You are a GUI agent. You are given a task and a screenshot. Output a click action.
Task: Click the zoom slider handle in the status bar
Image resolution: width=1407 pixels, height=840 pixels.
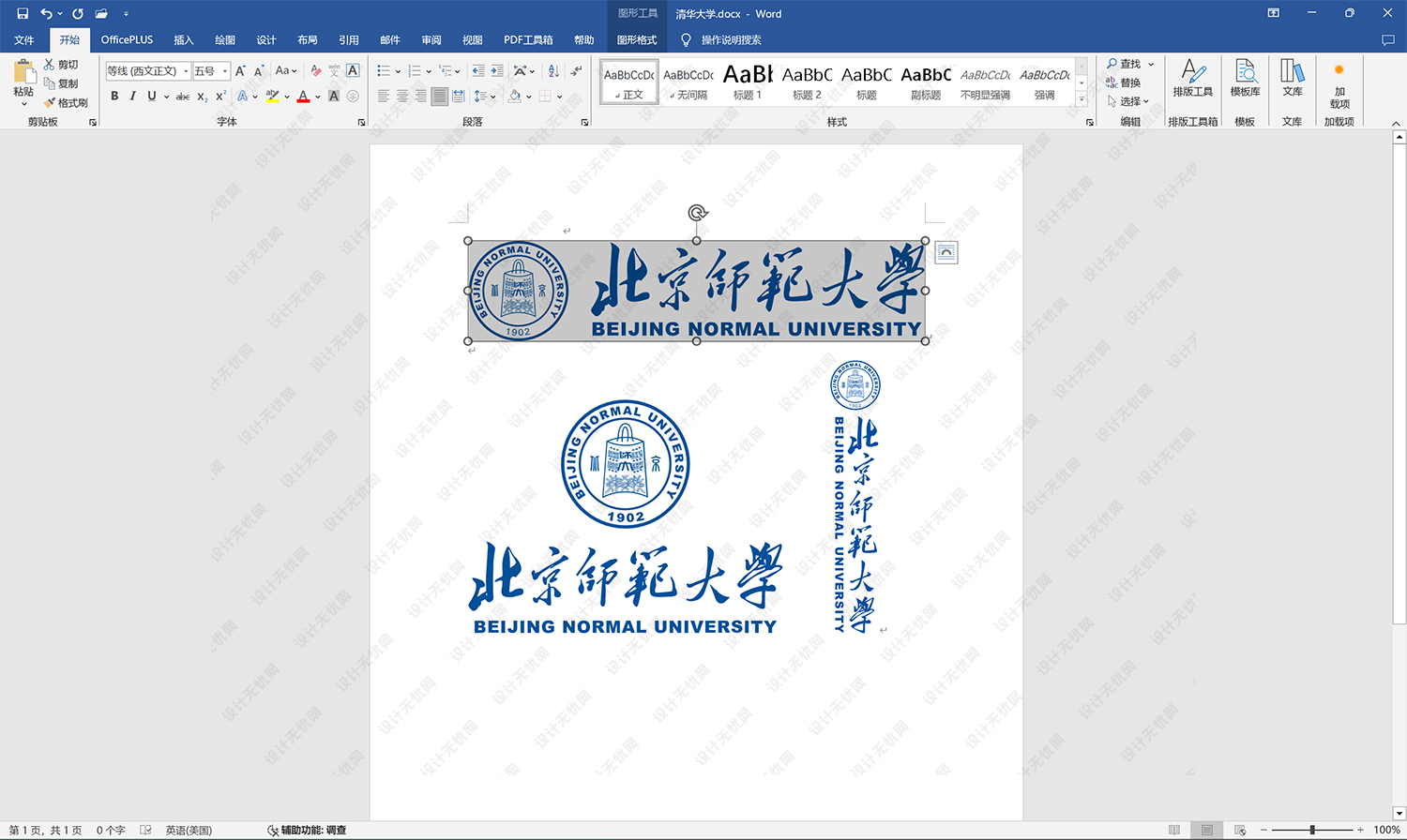(1312, 830)
